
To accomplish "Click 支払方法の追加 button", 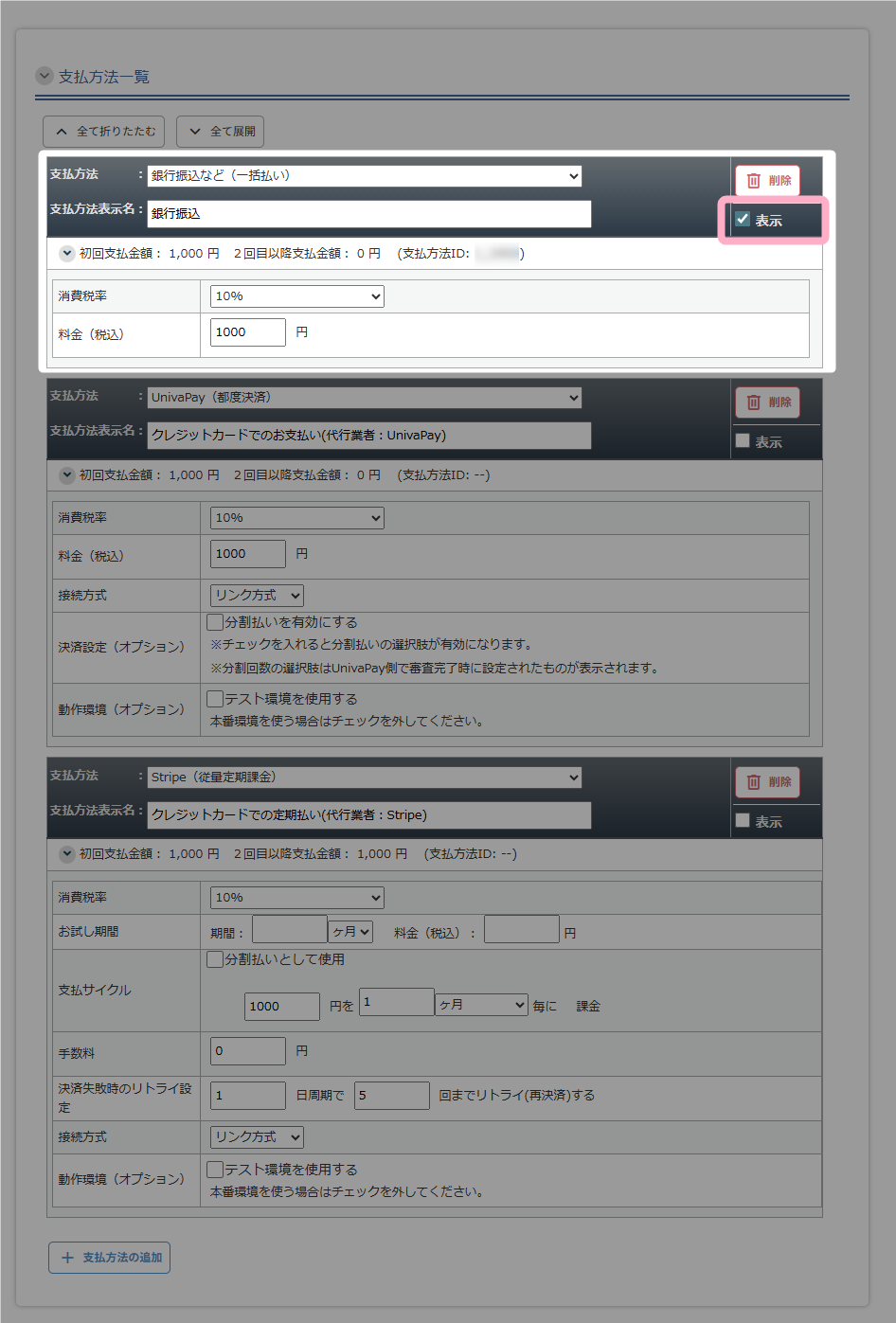I will [110, 1258].
